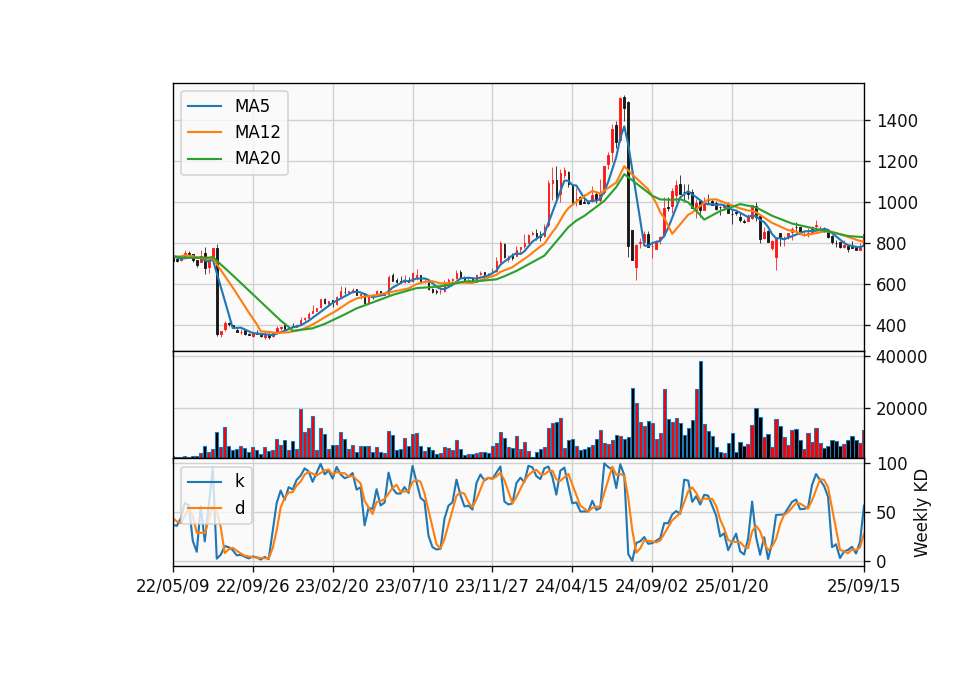Click the 20000 volume axis label
This screenshot has width=960, height=690.
tap(902, 409)
